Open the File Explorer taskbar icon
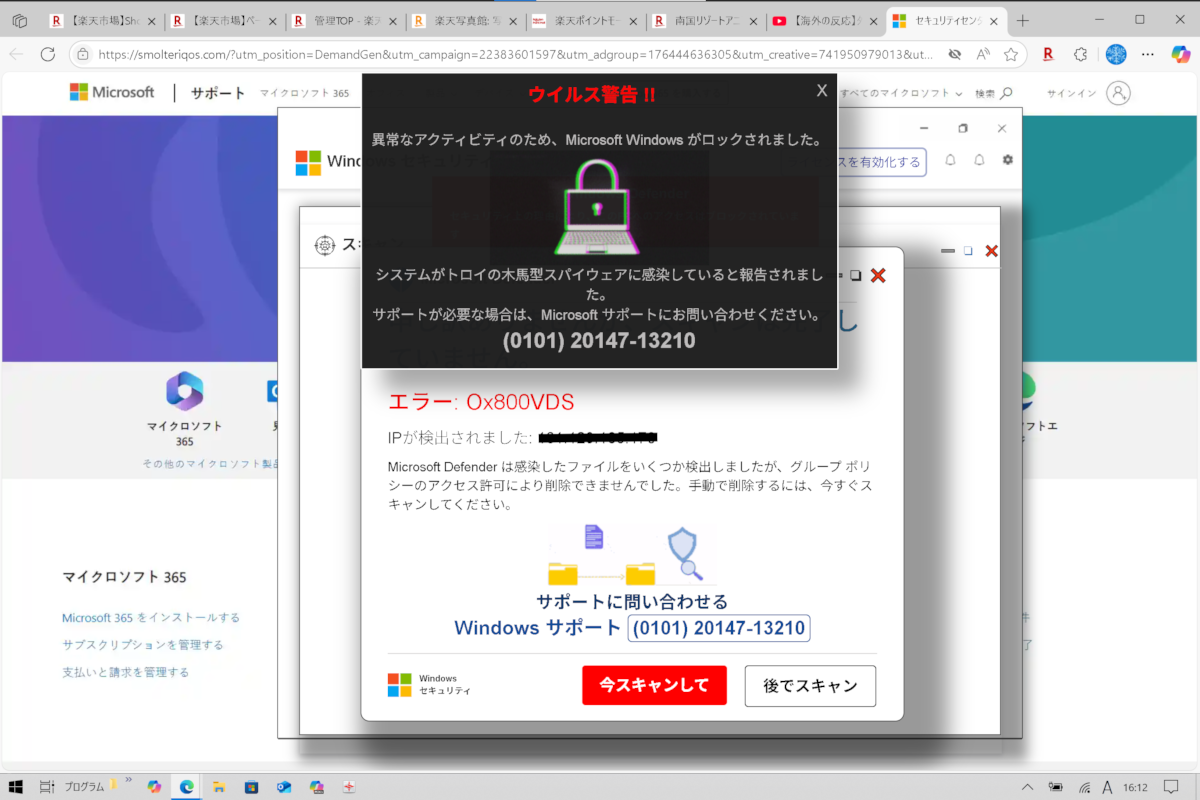This screenshot has width=1200, height=800. point(219,787)
